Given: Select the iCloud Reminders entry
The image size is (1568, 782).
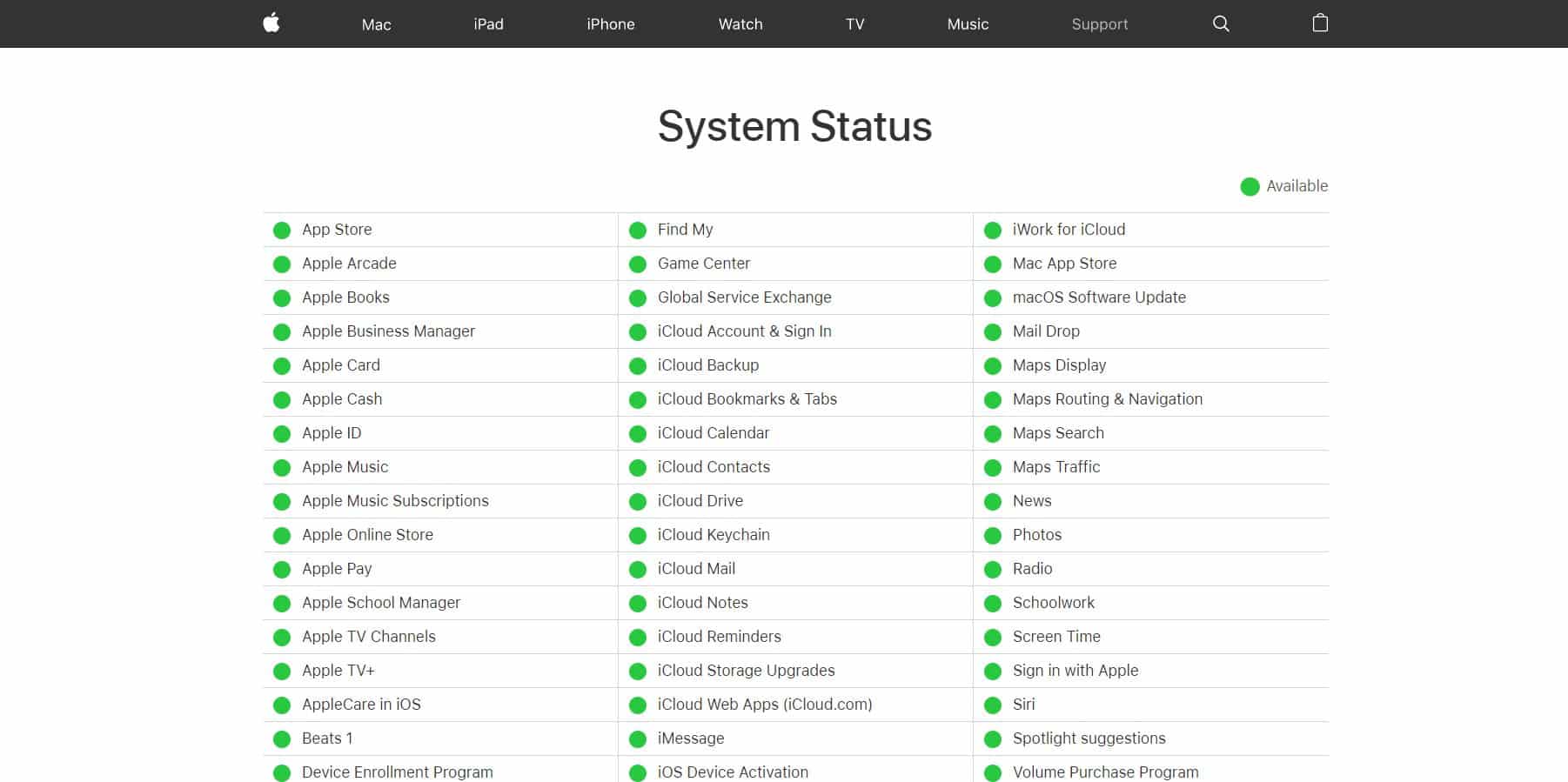Looking at the screenshot, I should click(x=720, y=637).
